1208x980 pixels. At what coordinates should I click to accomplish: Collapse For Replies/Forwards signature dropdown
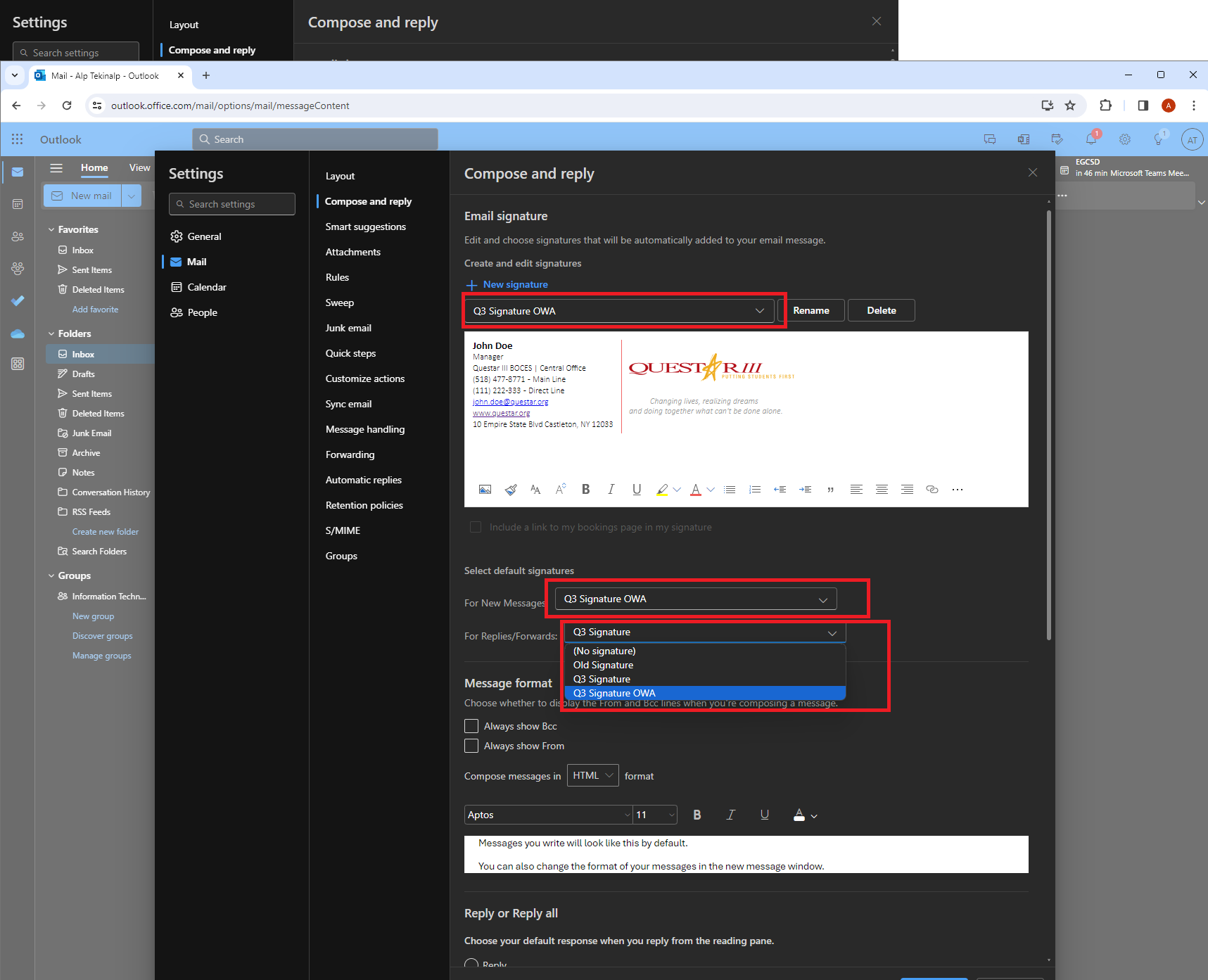click(x=705, y=632)
